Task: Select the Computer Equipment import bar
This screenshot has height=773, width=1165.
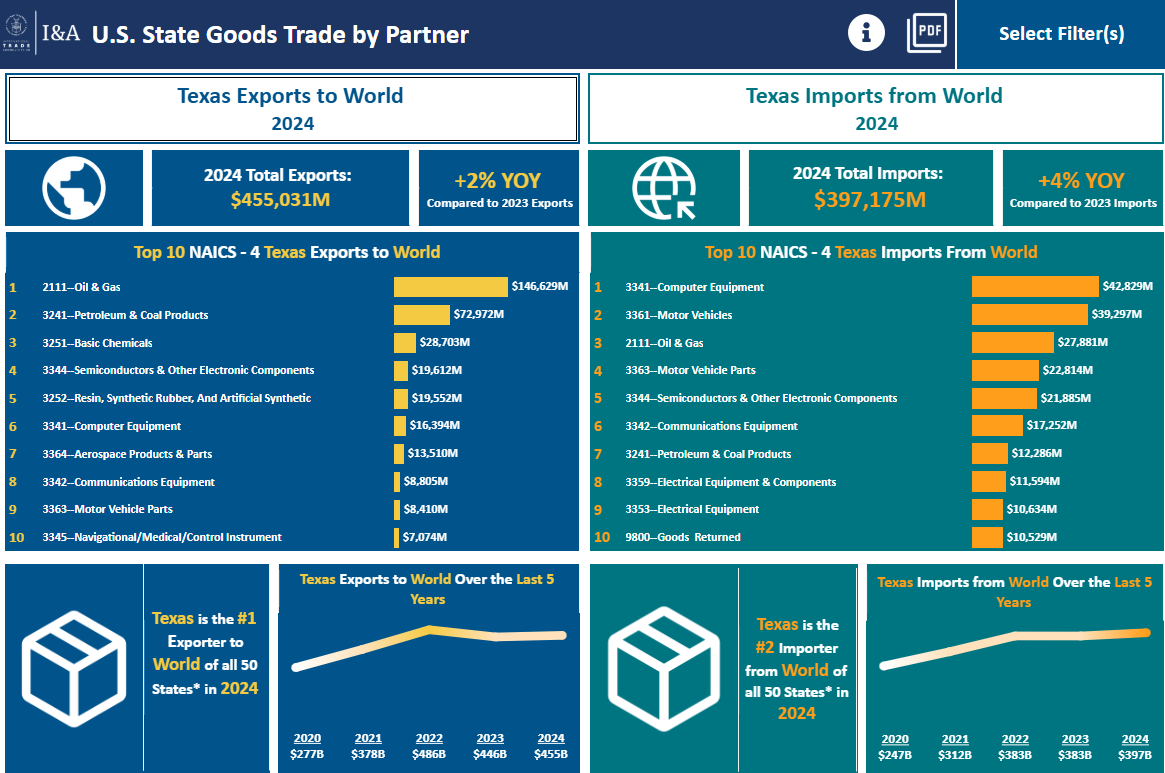Action: pyautogui.click(x=1034, y=285)
